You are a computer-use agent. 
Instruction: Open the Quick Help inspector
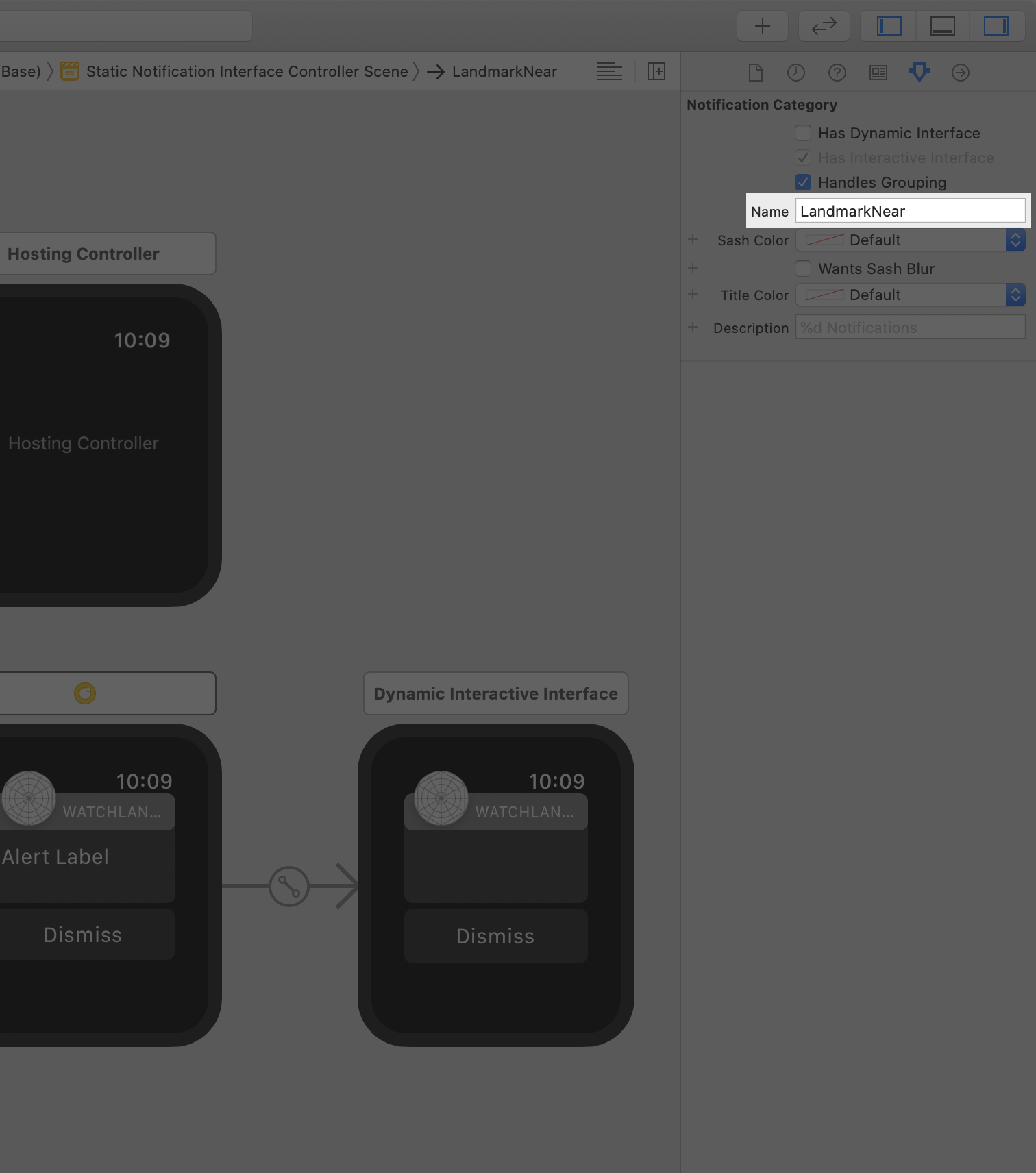coord(837,73)
